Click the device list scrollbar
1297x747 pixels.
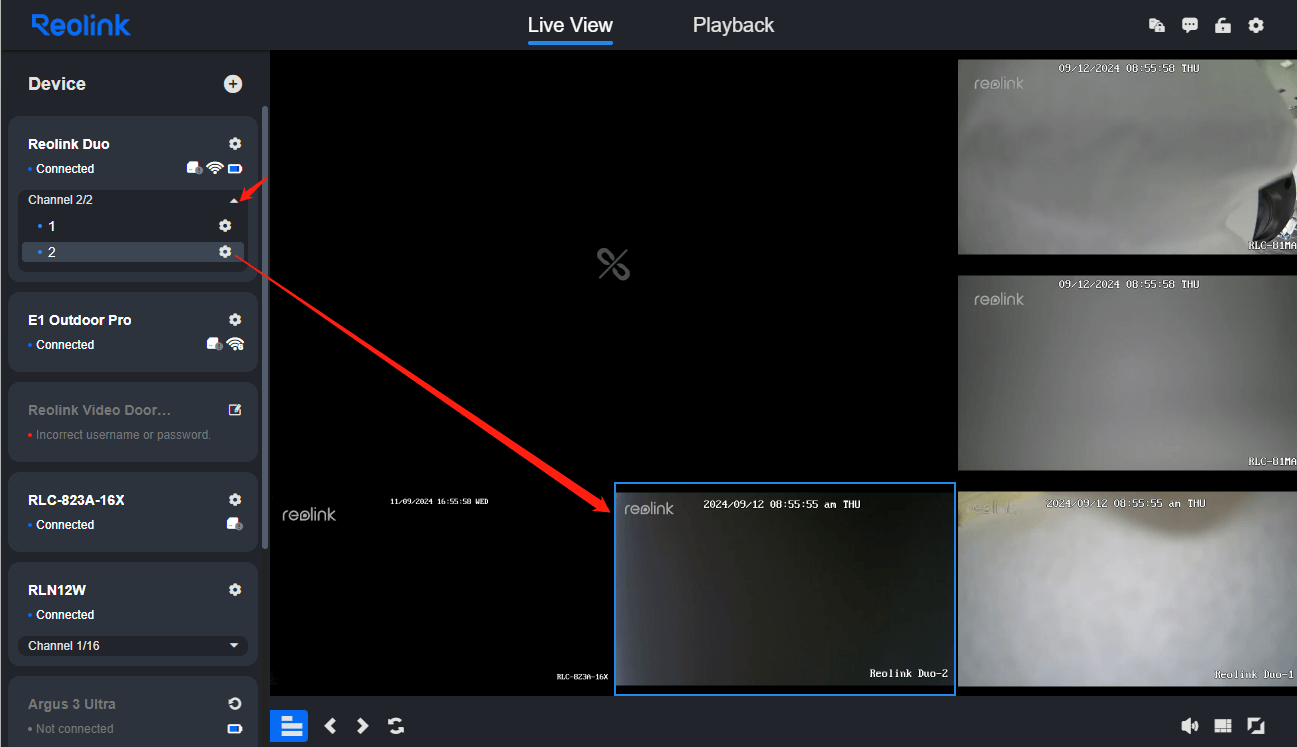coord(265,327)
